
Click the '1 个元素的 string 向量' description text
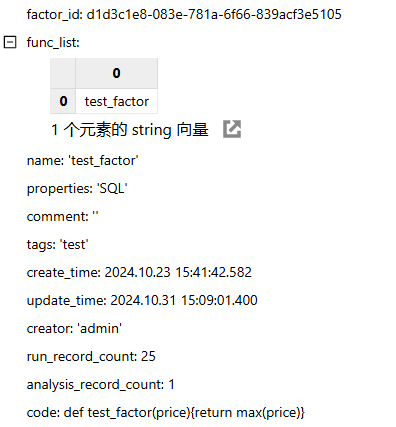[130, 130]
